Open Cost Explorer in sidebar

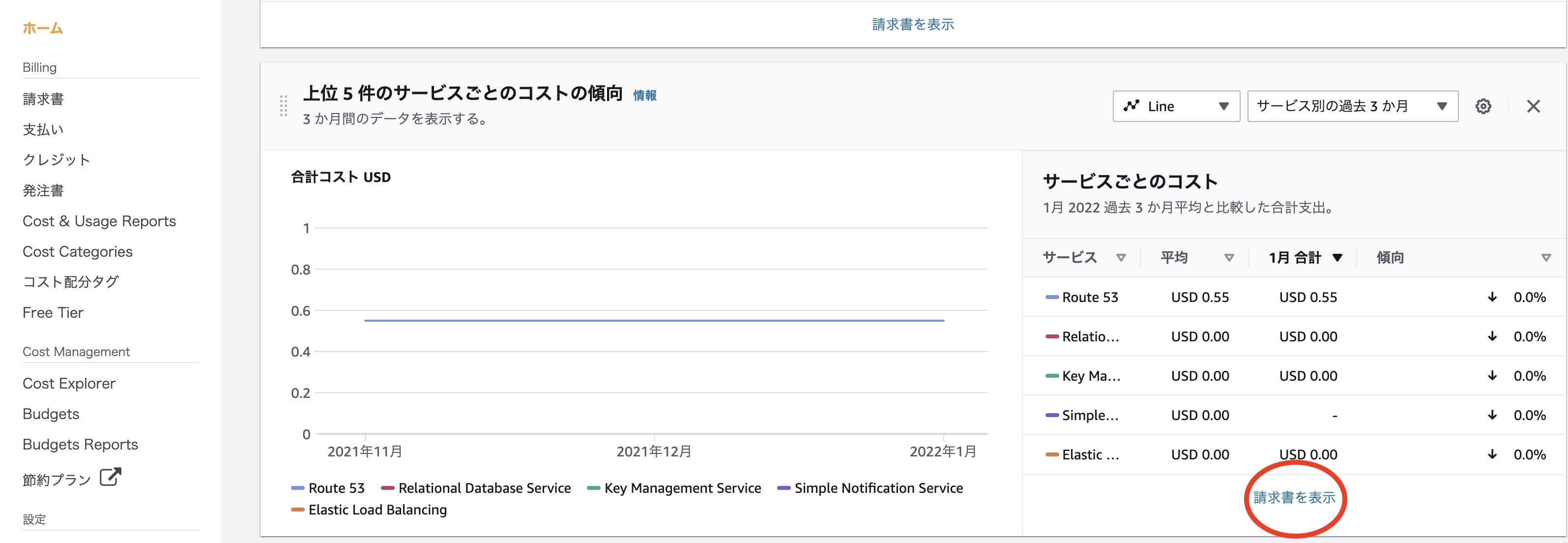point(69,384)
